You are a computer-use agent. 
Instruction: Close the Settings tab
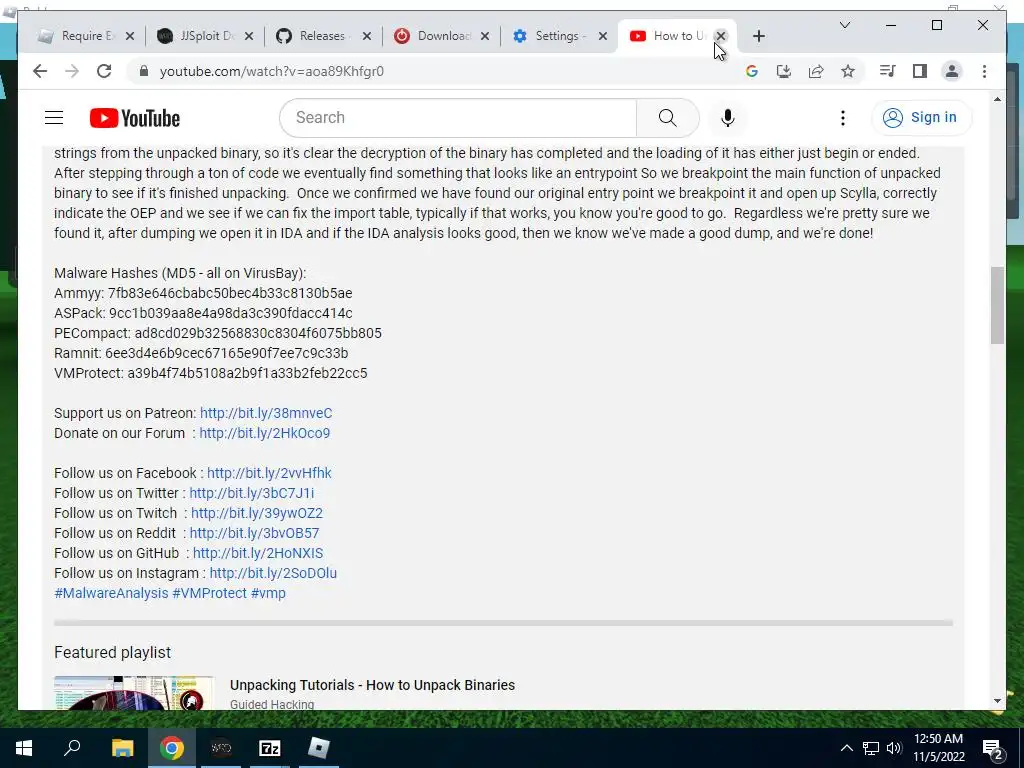click(603, 36)
